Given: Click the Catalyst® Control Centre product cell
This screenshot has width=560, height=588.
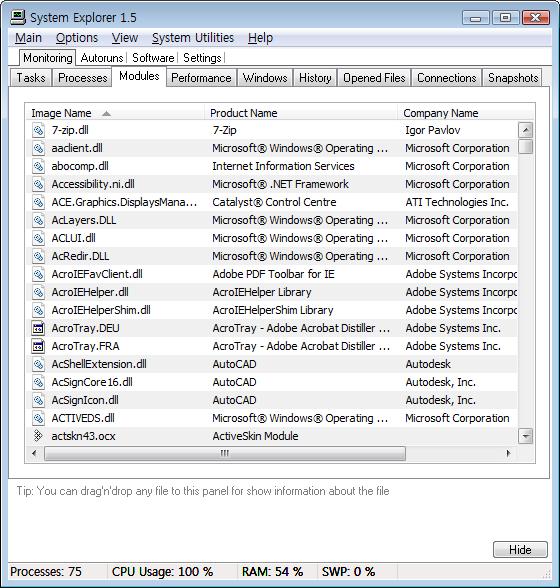Looking at the screenshot, I should pyautogui.click(x=274, y=202).
